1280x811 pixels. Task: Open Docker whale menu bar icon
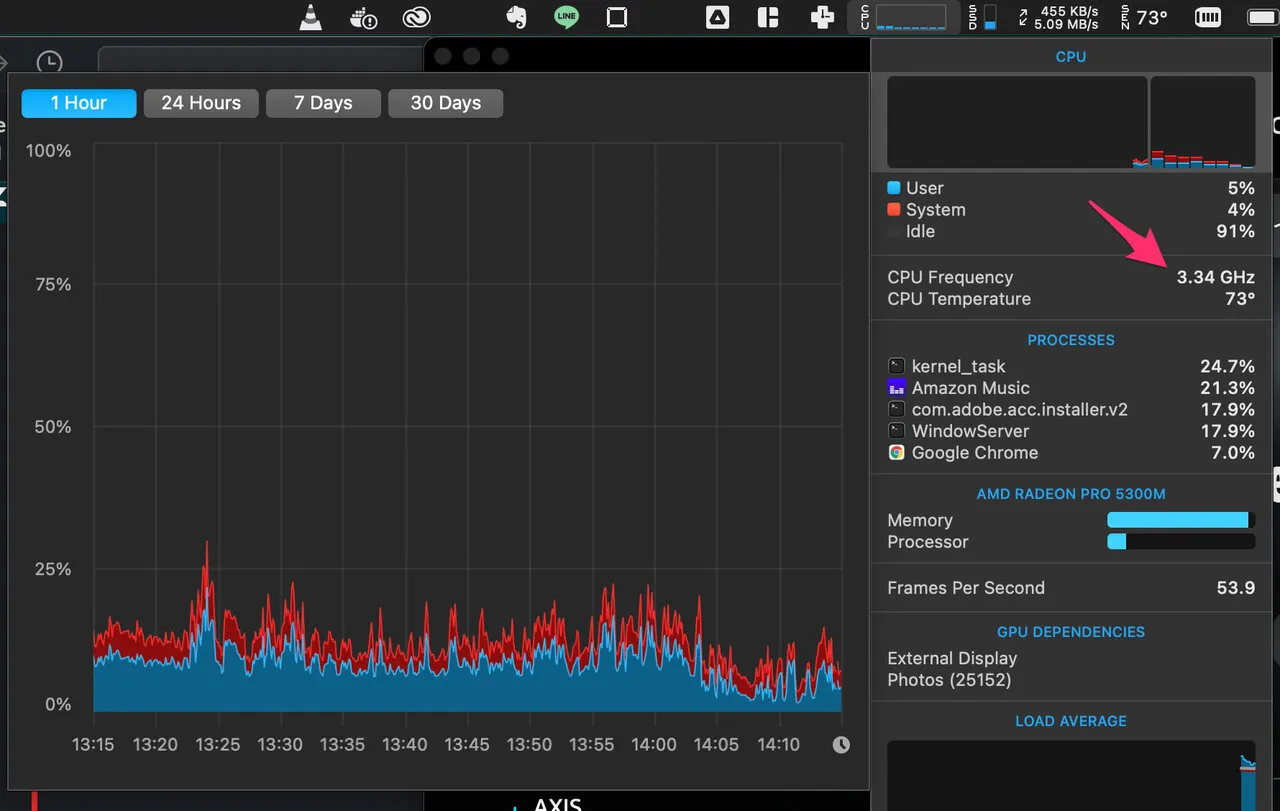364,17
